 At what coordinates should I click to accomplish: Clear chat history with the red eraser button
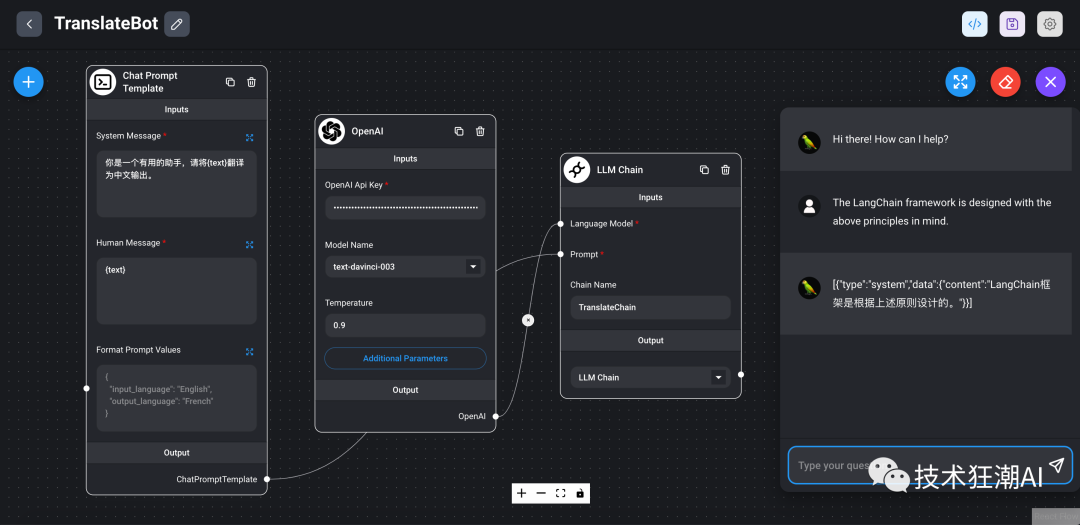(1005, 82)
